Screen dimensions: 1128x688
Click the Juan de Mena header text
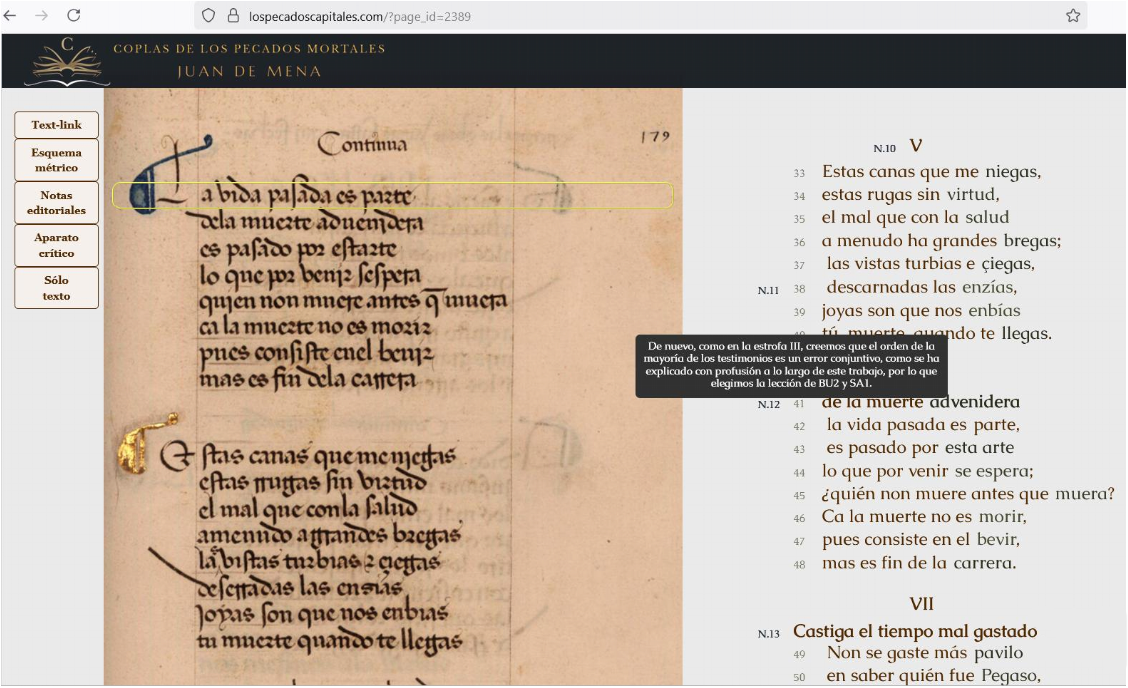tap(249, 71)
